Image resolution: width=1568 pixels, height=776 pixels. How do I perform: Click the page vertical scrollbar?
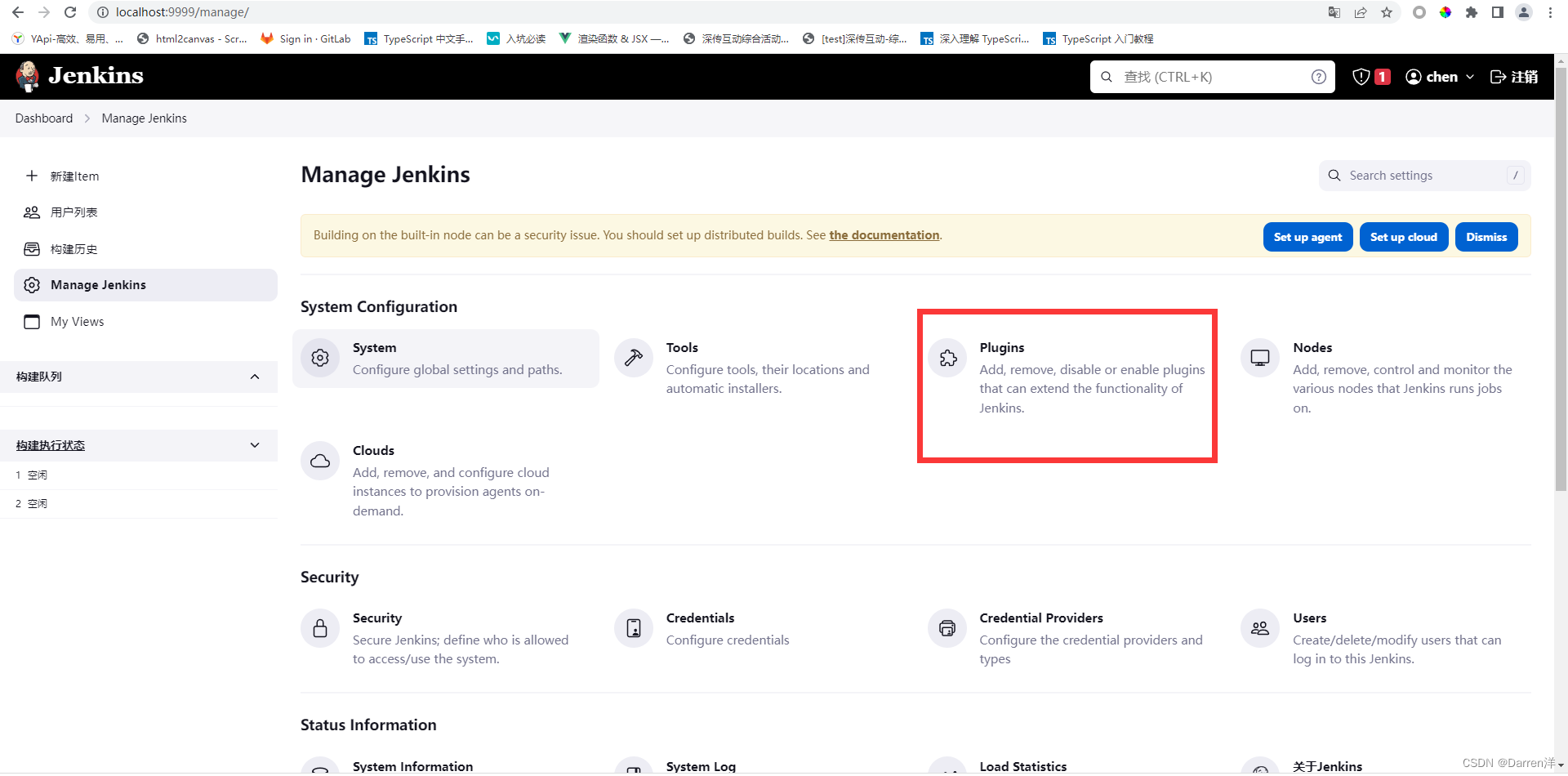click(1561, 278)
